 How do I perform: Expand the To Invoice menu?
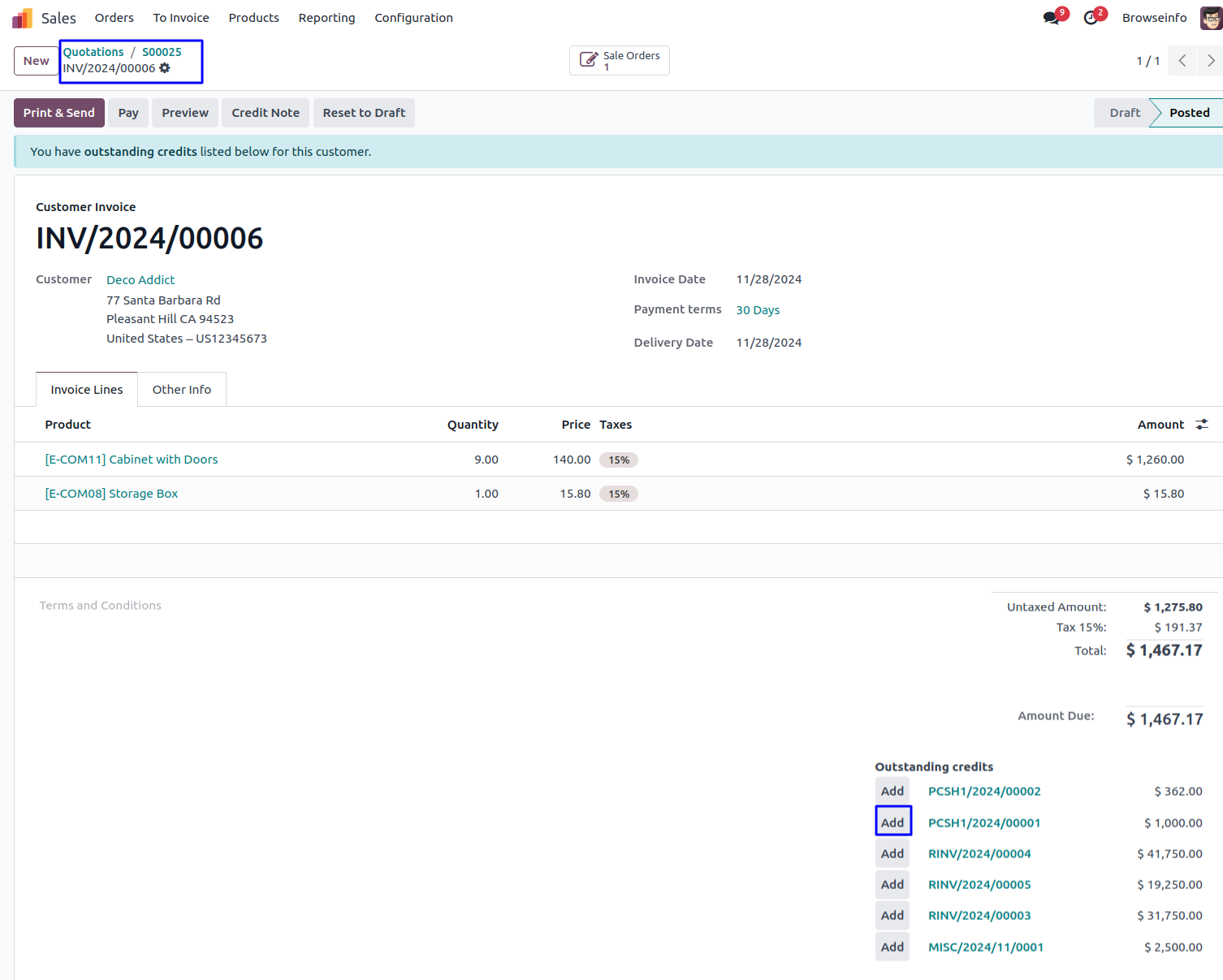click(x=181, y=18)
